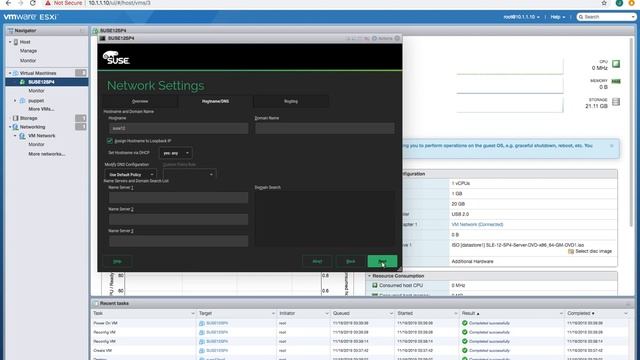
Task: Go back with the browser back arrow
Action: tap(8, 3)
